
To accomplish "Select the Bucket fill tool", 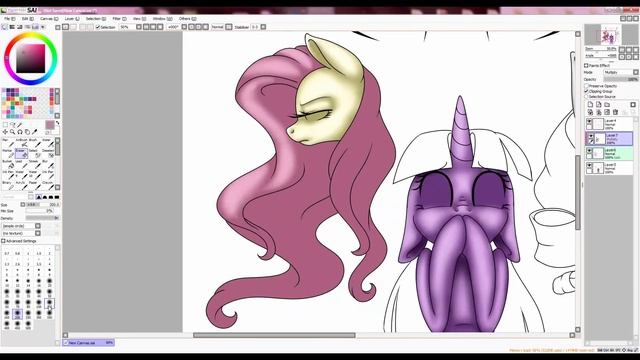I will 9,164.
